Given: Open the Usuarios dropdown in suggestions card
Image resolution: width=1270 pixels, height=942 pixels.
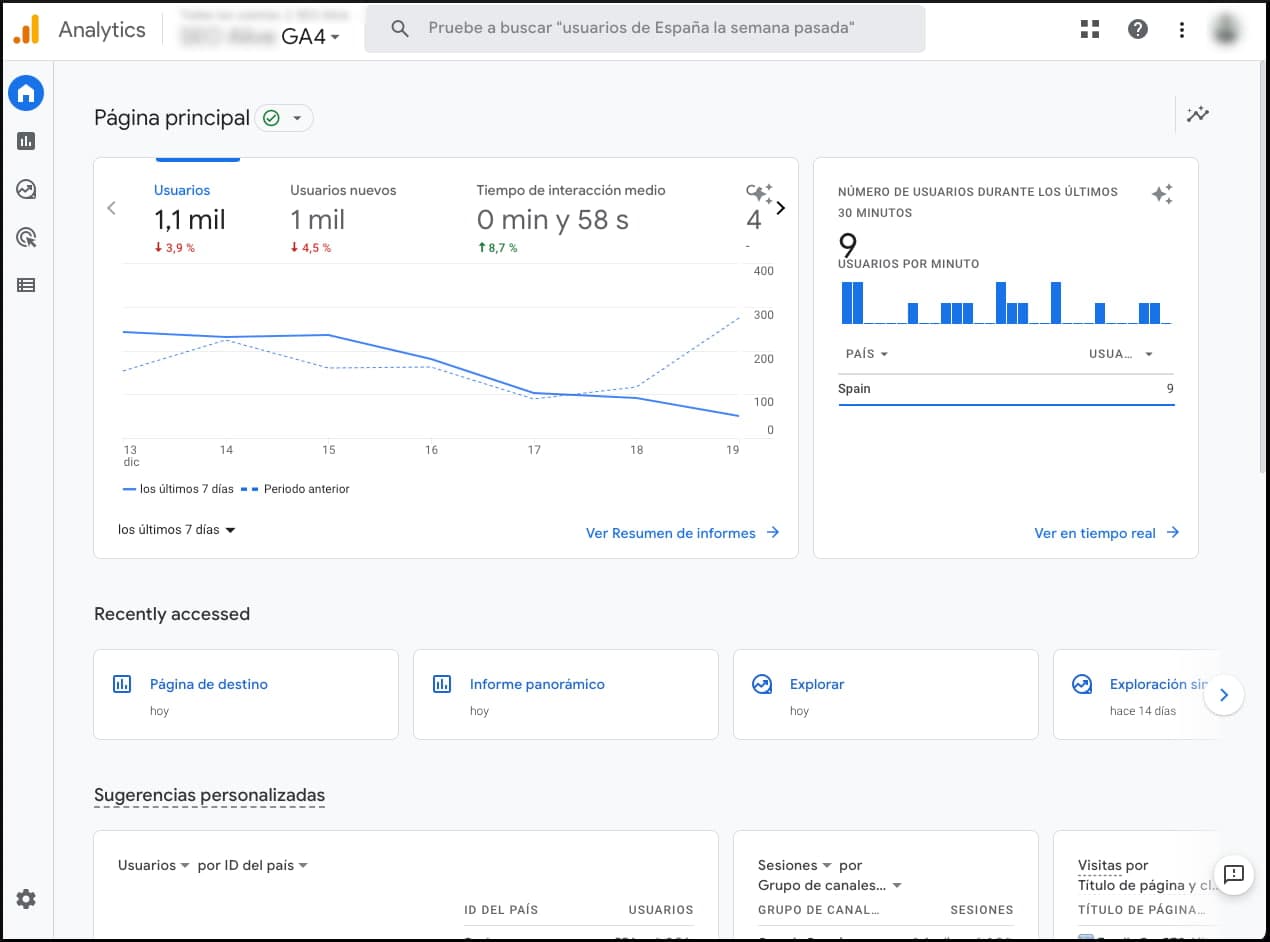Looking at the screenshot, I should point(154,865).
